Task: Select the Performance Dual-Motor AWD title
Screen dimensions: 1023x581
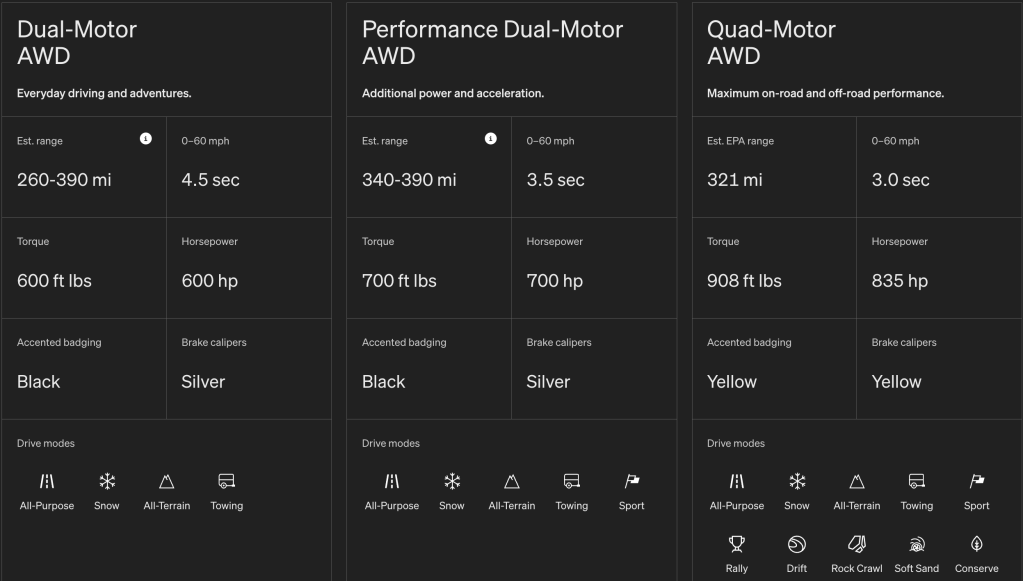Action: [x=492, y=43]
